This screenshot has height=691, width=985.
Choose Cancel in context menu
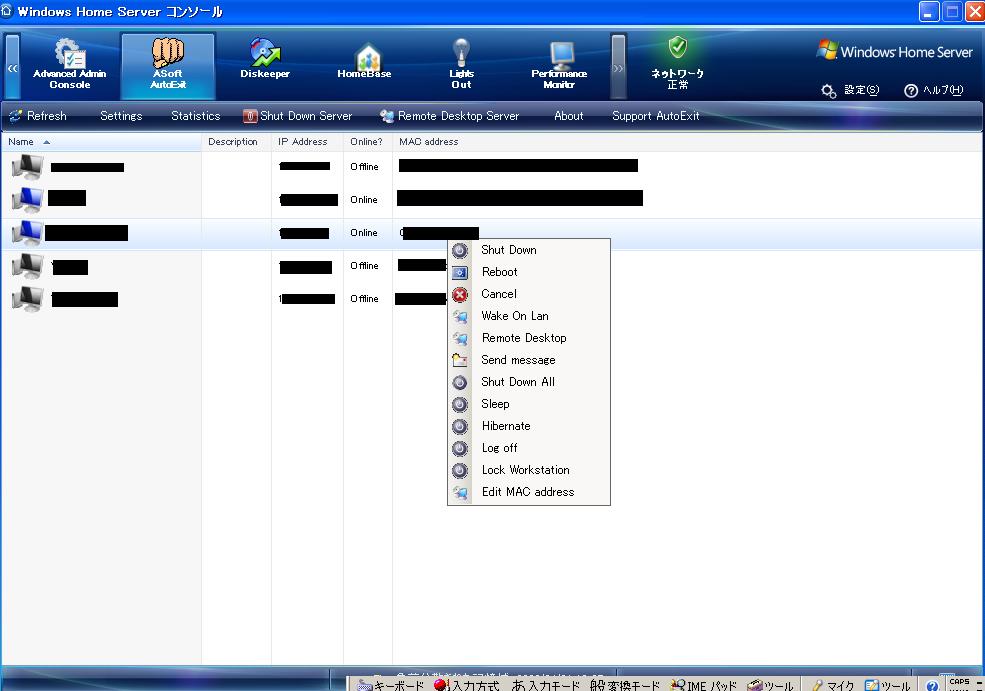coord(528,294)
